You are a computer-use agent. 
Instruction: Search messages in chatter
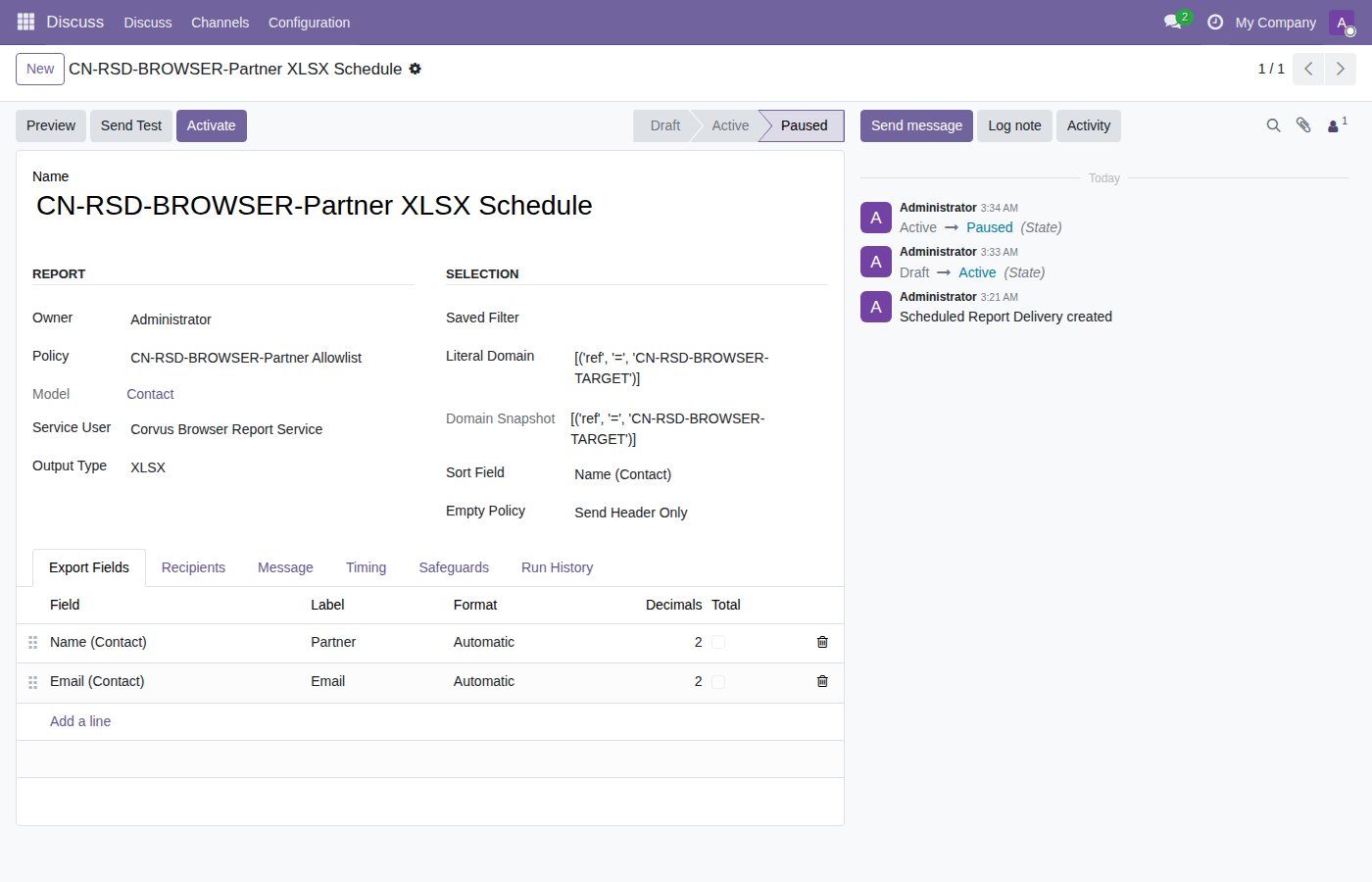point(1273,125)
